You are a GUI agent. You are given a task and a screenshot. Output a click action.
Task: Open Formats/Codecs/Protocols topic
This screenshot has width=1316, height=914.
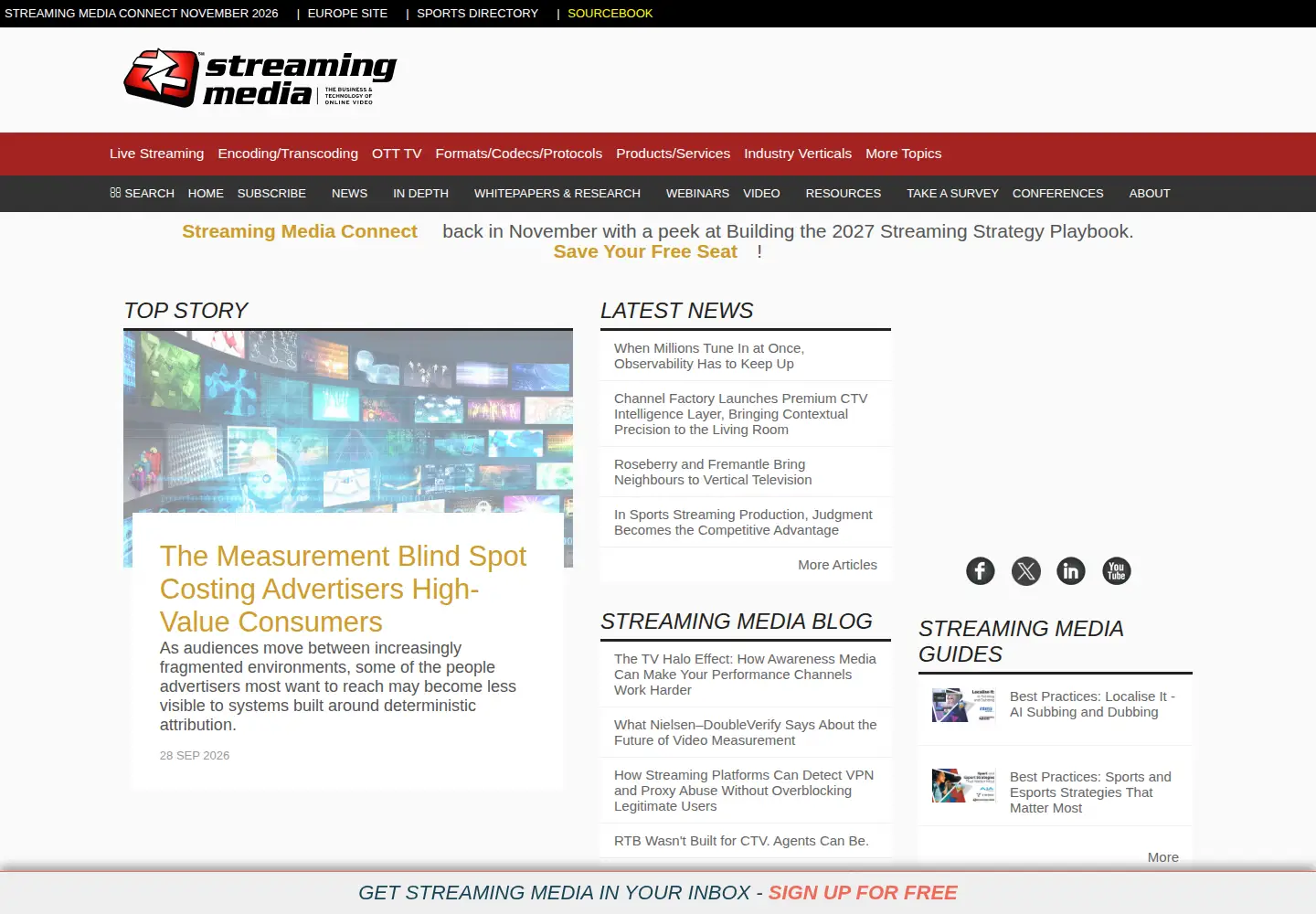pos(518,154)
